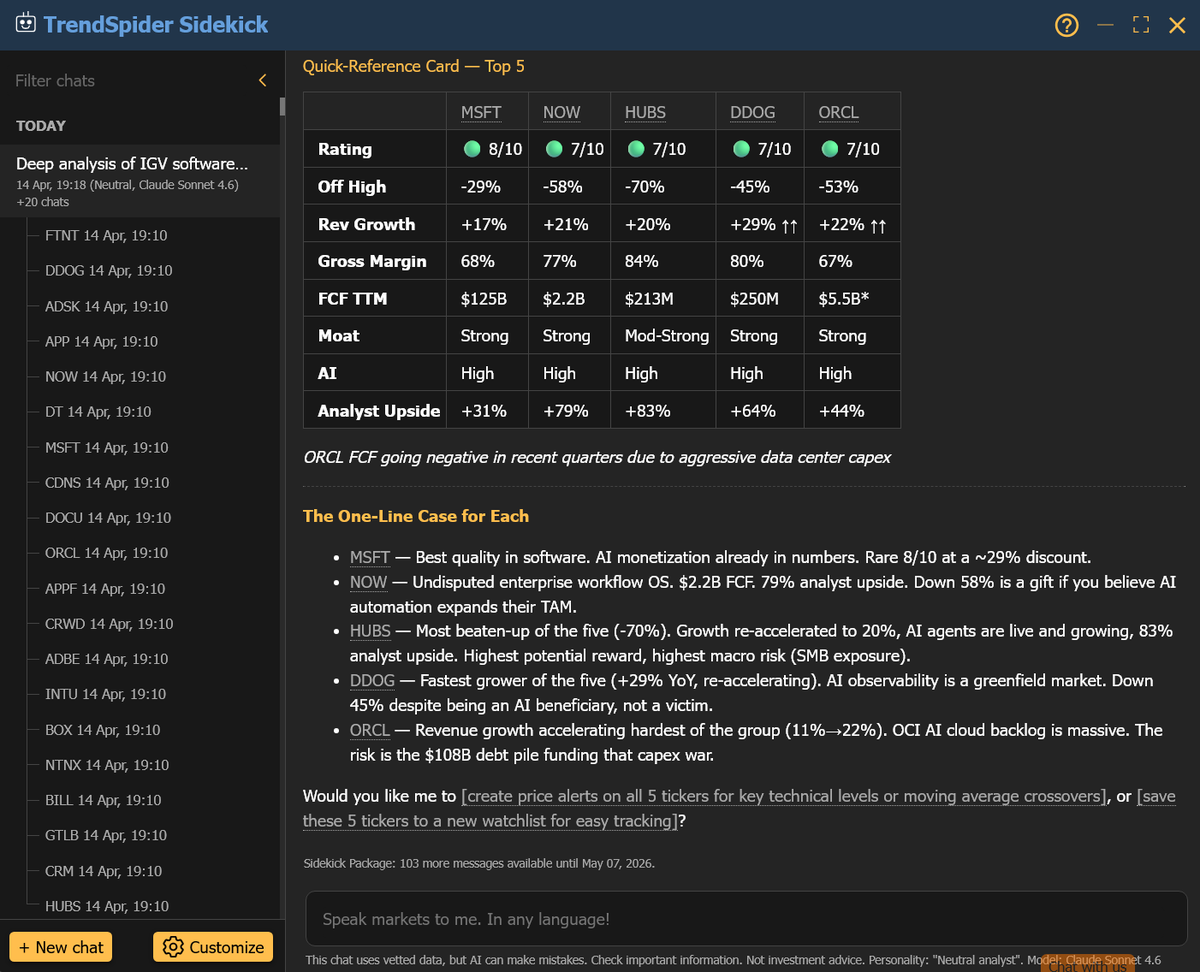Click the Analyst Upside row label
The image size is (1200, 972).
[379, 410]
